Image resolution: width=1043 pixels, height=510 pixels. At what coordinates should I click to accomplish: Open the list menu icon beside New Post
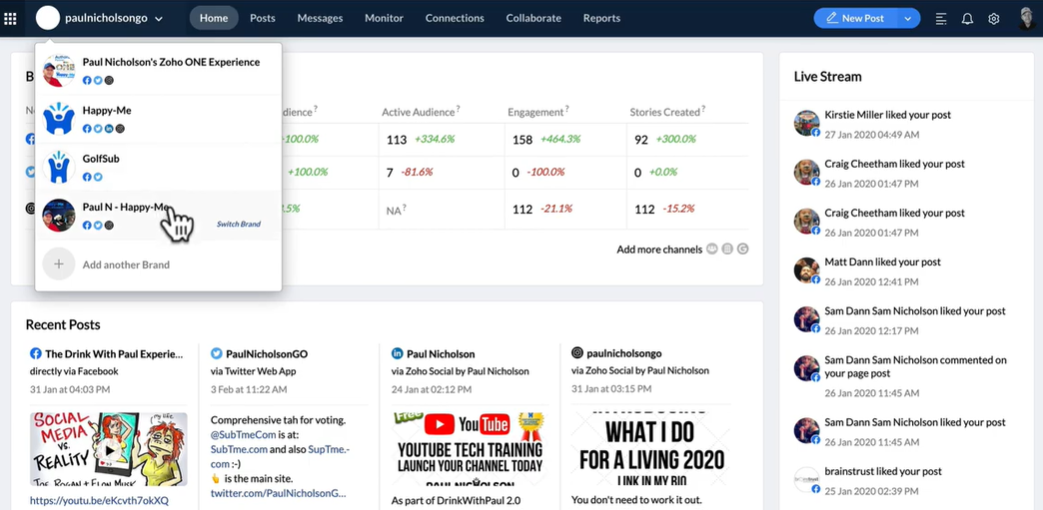click(941, 19)
